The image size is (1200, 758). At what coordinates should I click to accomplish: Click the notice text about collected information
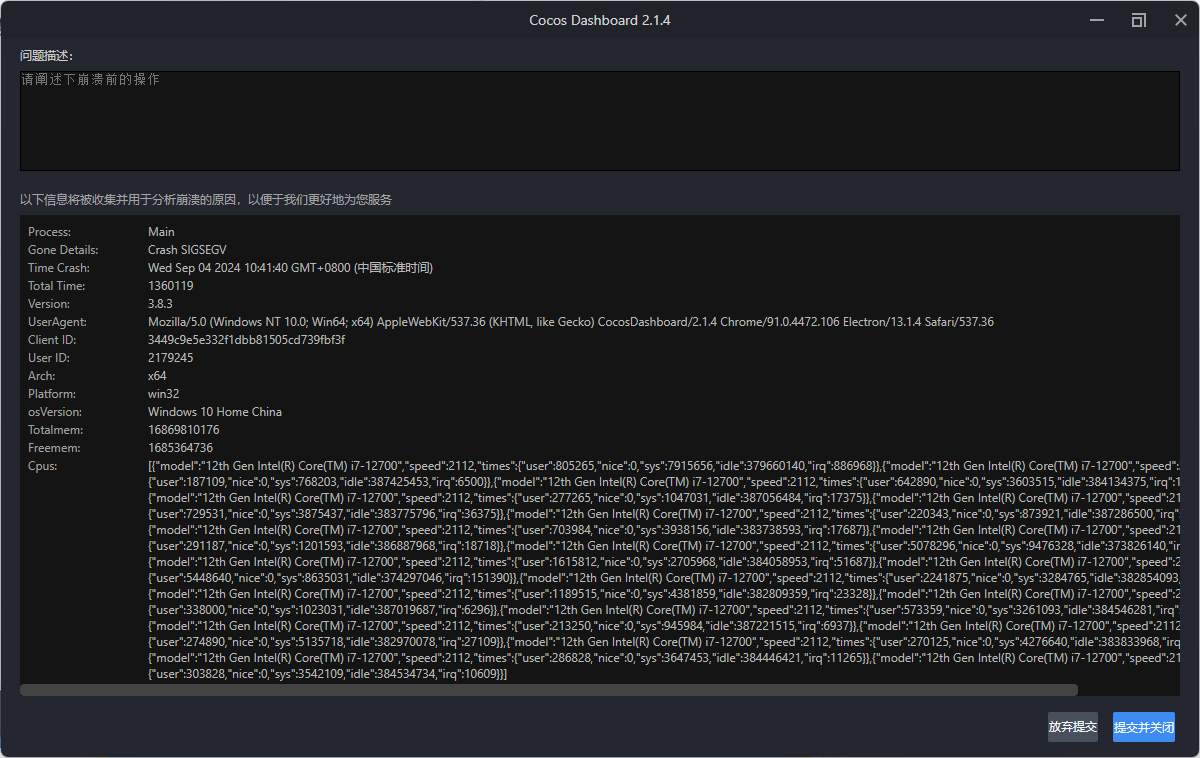click(206, 200)
